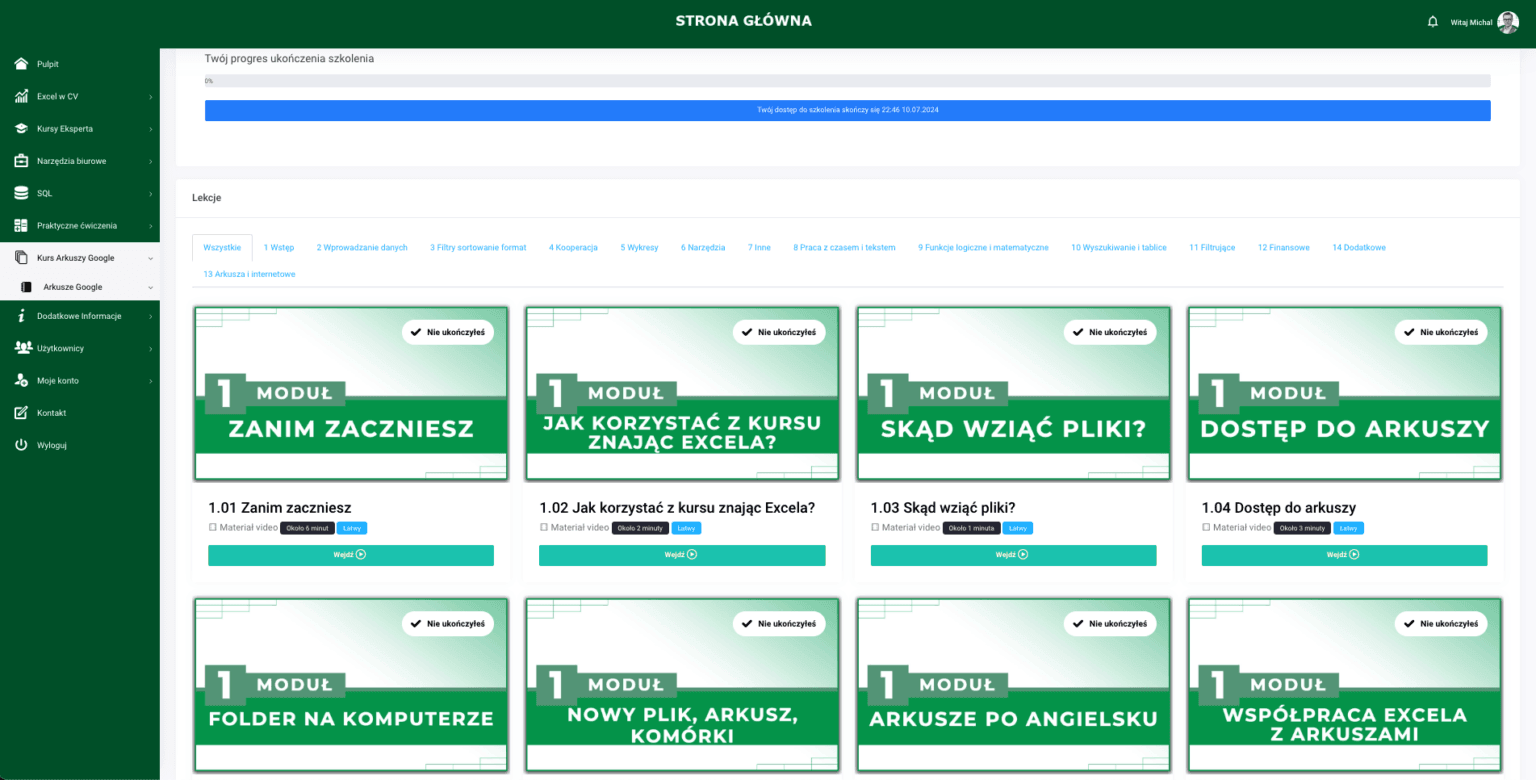Toggle Materiał video checkbox for lesson 1.03
Image resolution: width=1536 pixels, height=780 pixels.
tap(875, 527)
